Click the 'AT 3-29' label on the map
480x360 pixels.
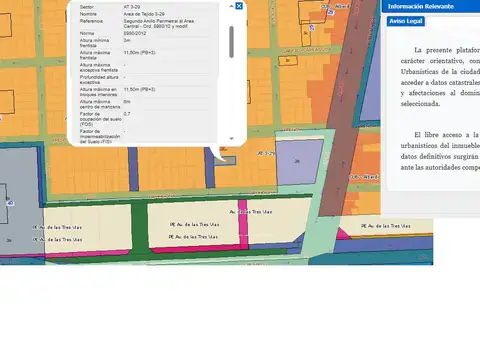click(x=266, y=153)
